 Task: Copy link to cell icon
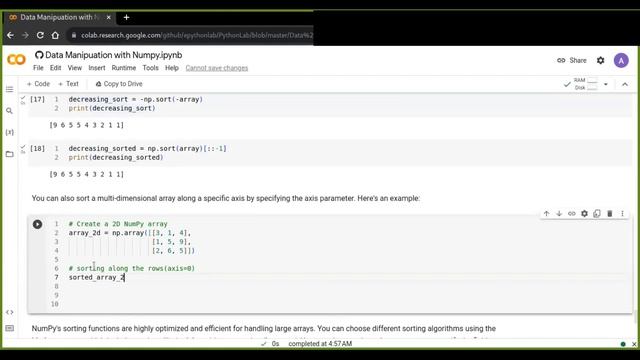572,213
